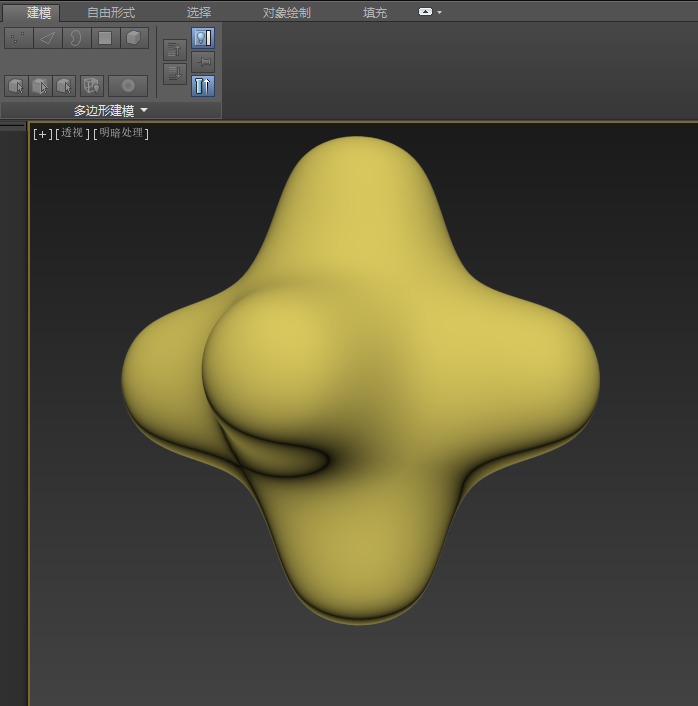The height and width of the screenshot is (706, 698).
Task: Open the ribbon minimize options dropdown arrow
Action: click(x=439, y=12)
